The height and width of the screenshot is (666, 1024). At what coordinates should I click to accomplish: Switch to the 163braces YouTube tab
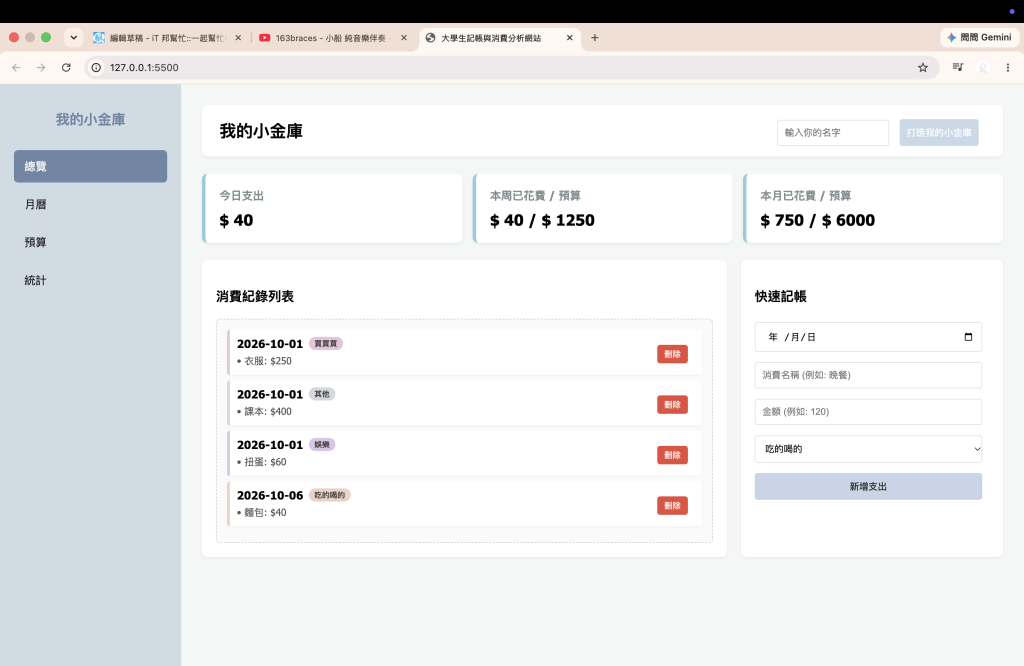[334, 38]
